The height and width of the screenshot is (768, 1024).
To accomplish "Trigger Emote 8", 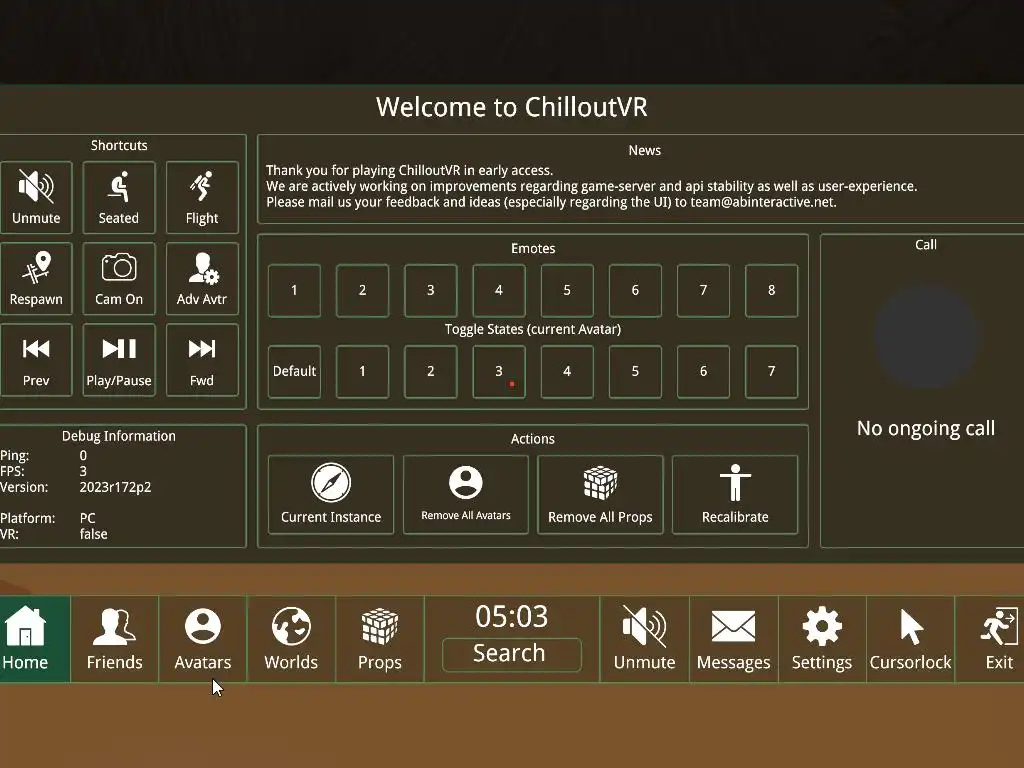I will pos(771,291).
